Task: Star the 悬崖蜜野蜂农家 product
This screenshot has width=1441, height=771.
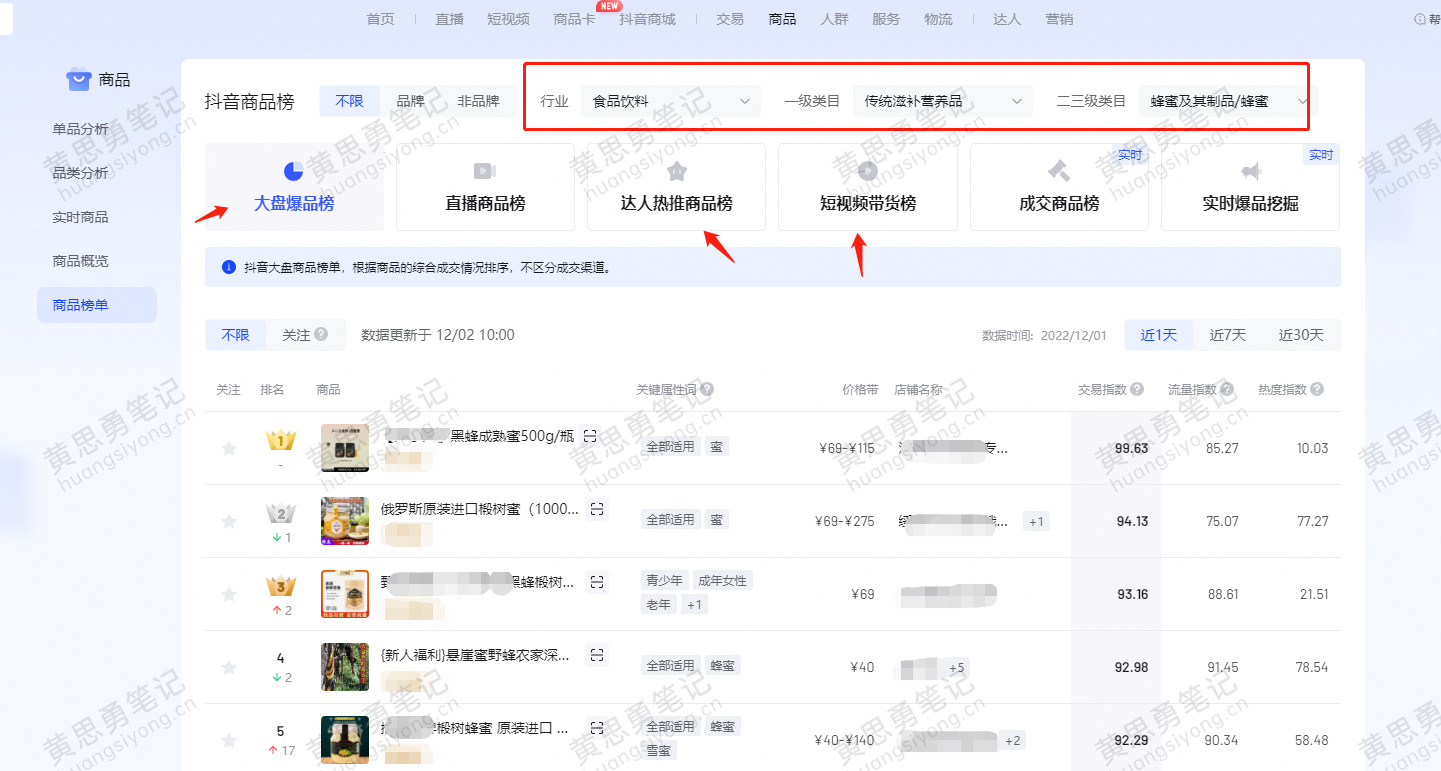Action: click(x=229, y=668)
